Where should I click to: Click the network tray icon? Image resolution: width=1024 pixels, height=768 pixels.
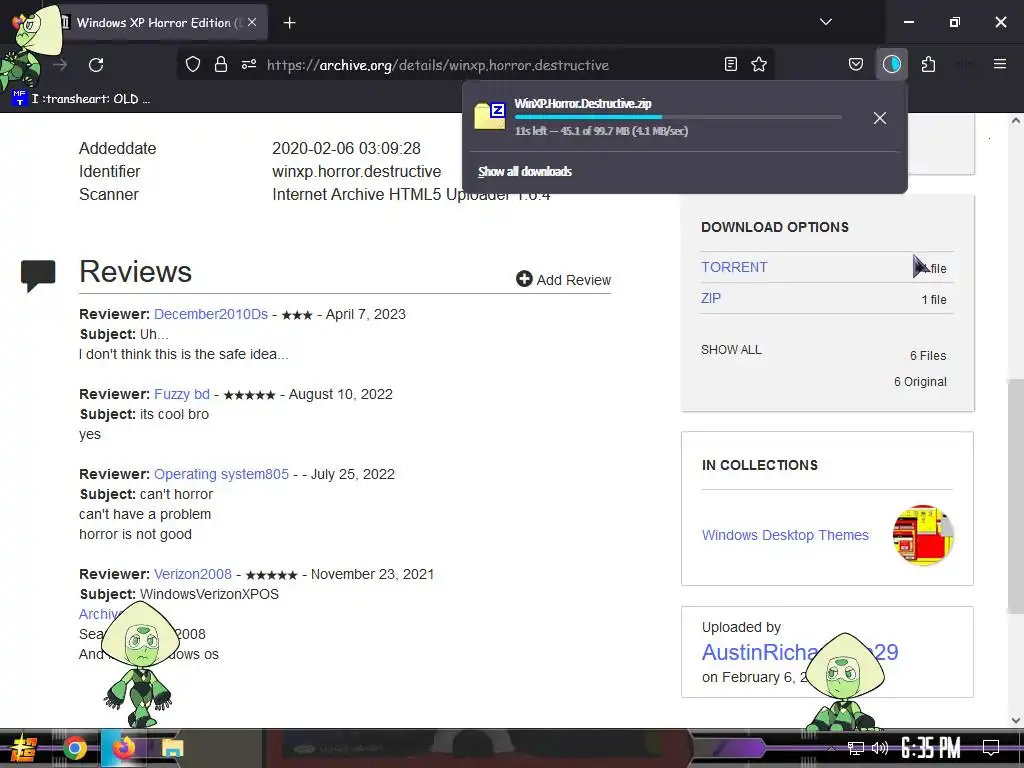pos(856,748)
